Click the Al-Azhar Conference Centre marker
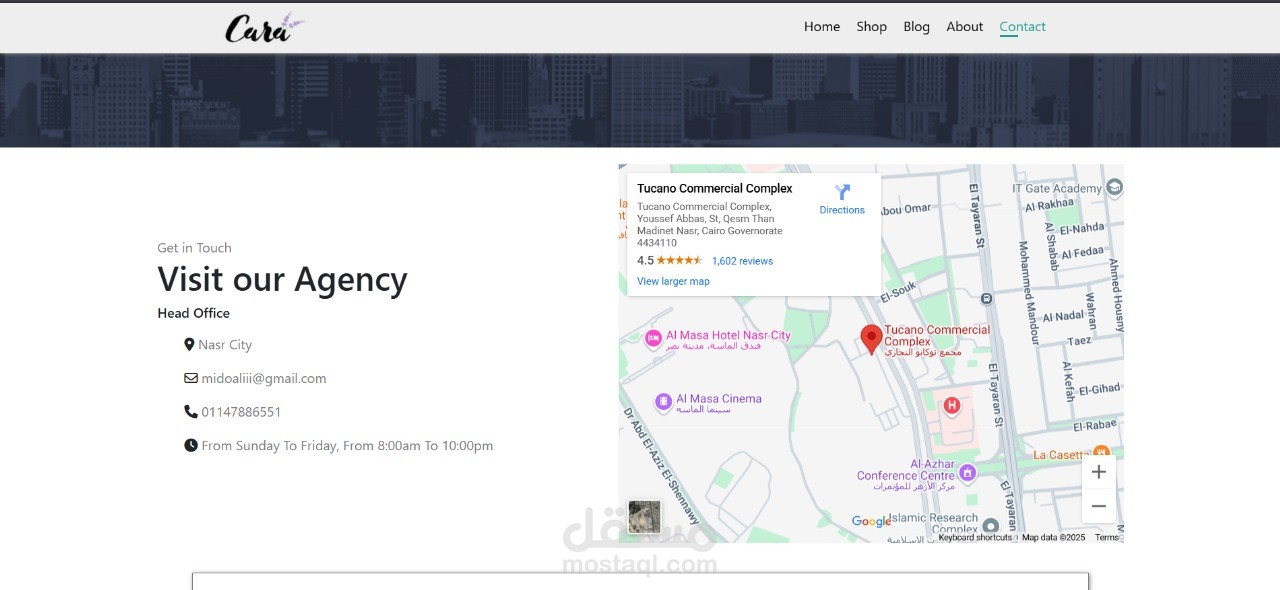Screen dimensions: 1280x590 coord(967,472)
